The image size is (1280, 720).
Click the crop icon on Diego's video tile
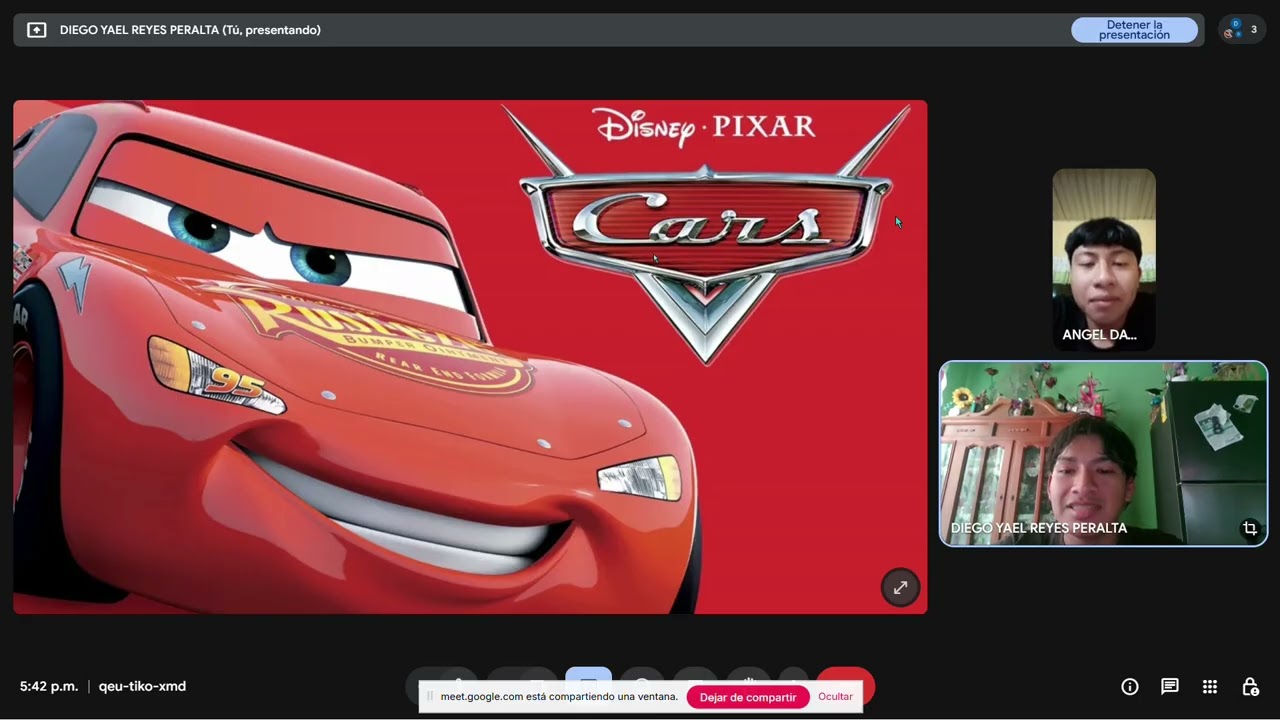pos(1250,529)
